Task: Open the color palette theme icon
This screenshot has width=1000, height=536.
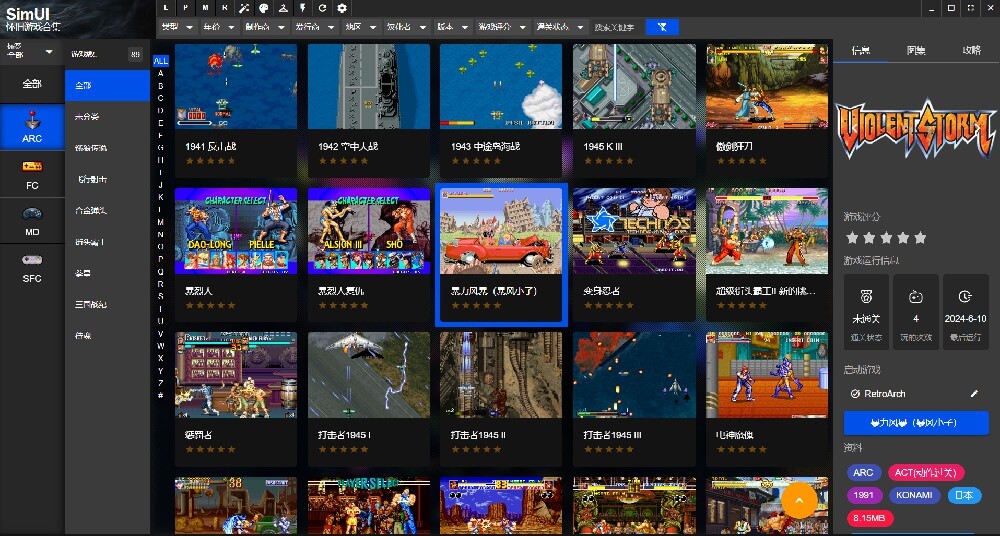Action: 264,8
